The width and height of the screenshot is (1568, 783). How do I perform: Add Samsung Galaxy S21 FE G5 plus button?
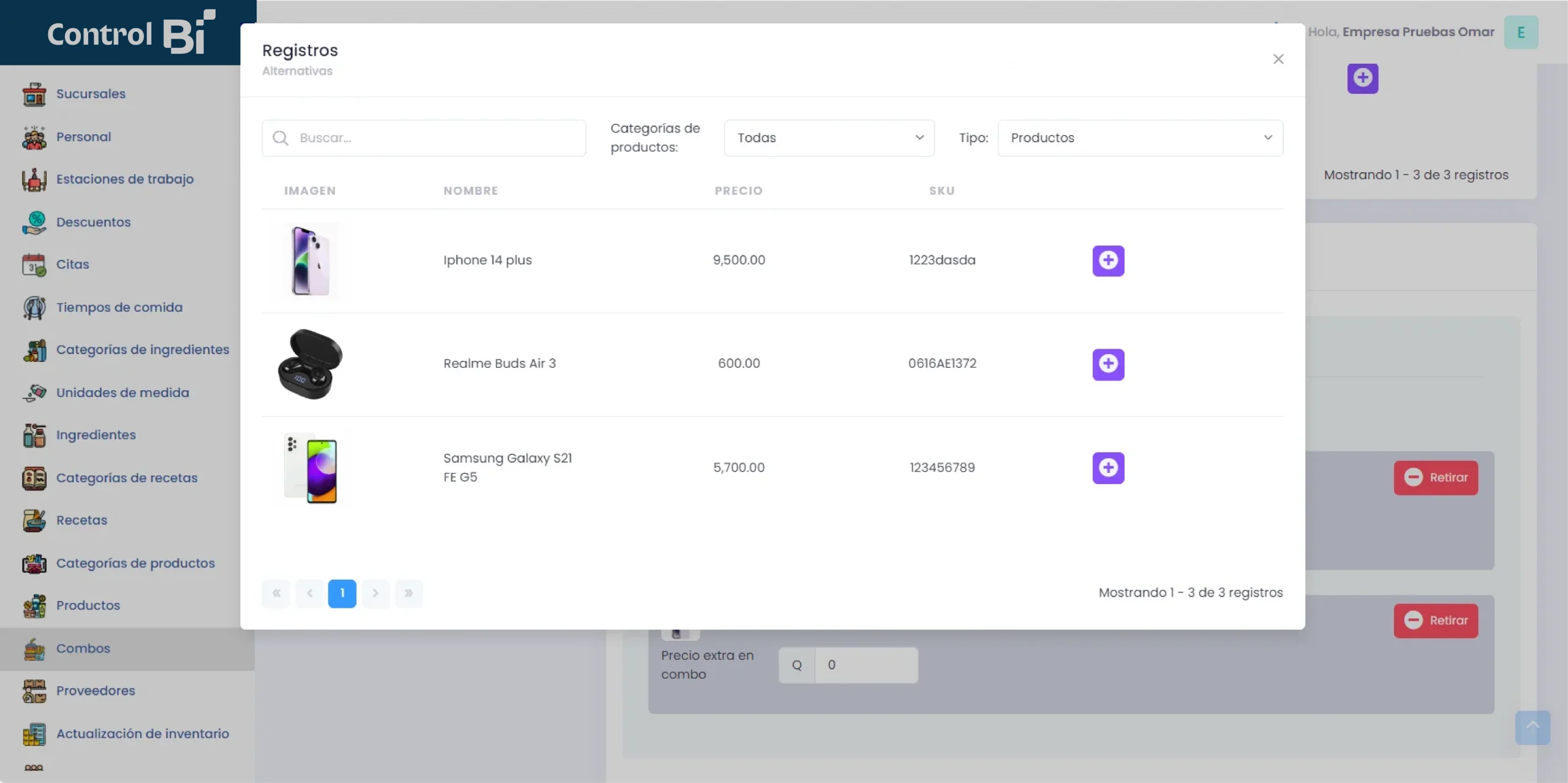click(1108, 467)
